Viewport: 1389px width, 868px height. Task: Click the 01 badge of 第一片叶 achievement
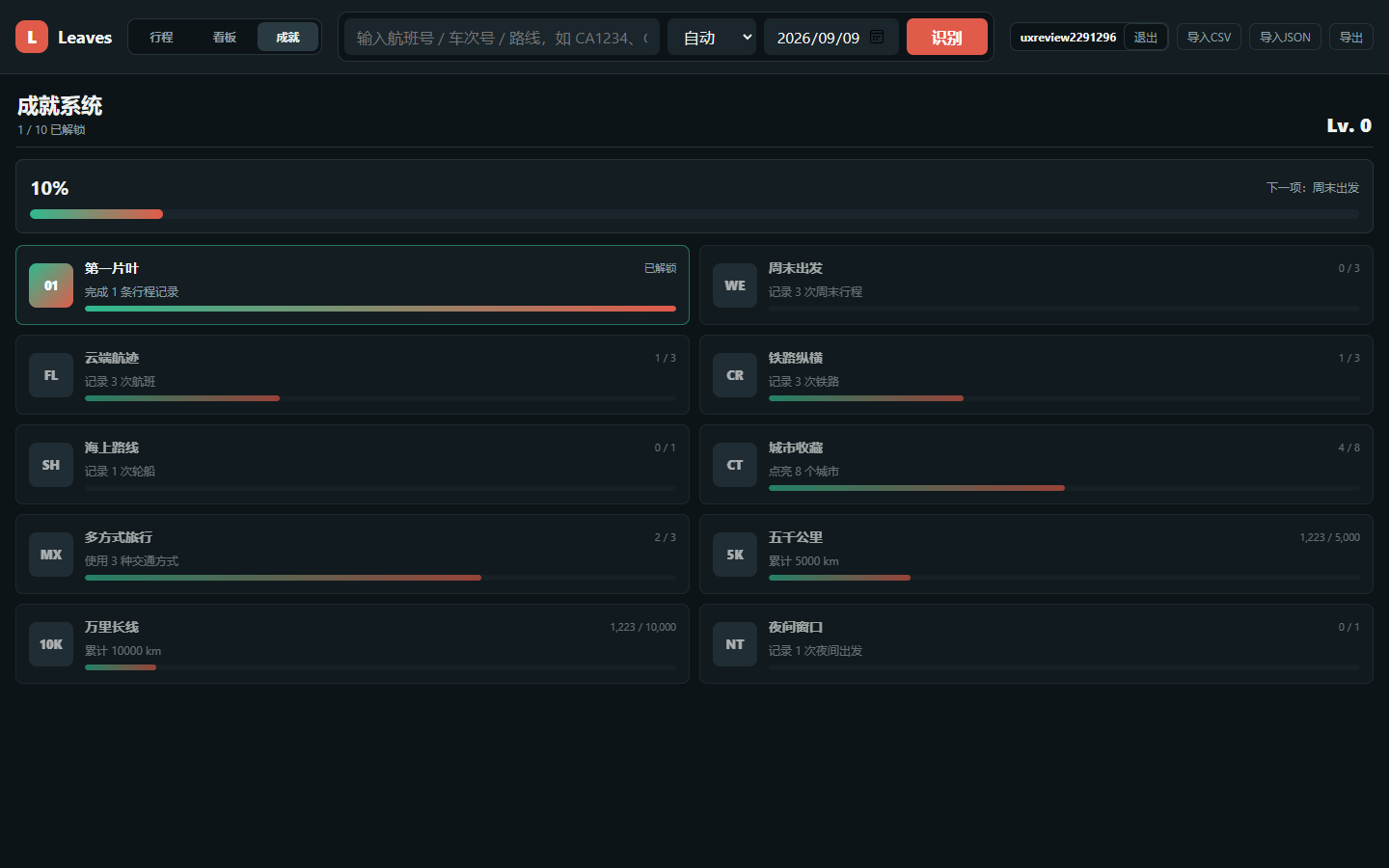[x=51, y=285]
